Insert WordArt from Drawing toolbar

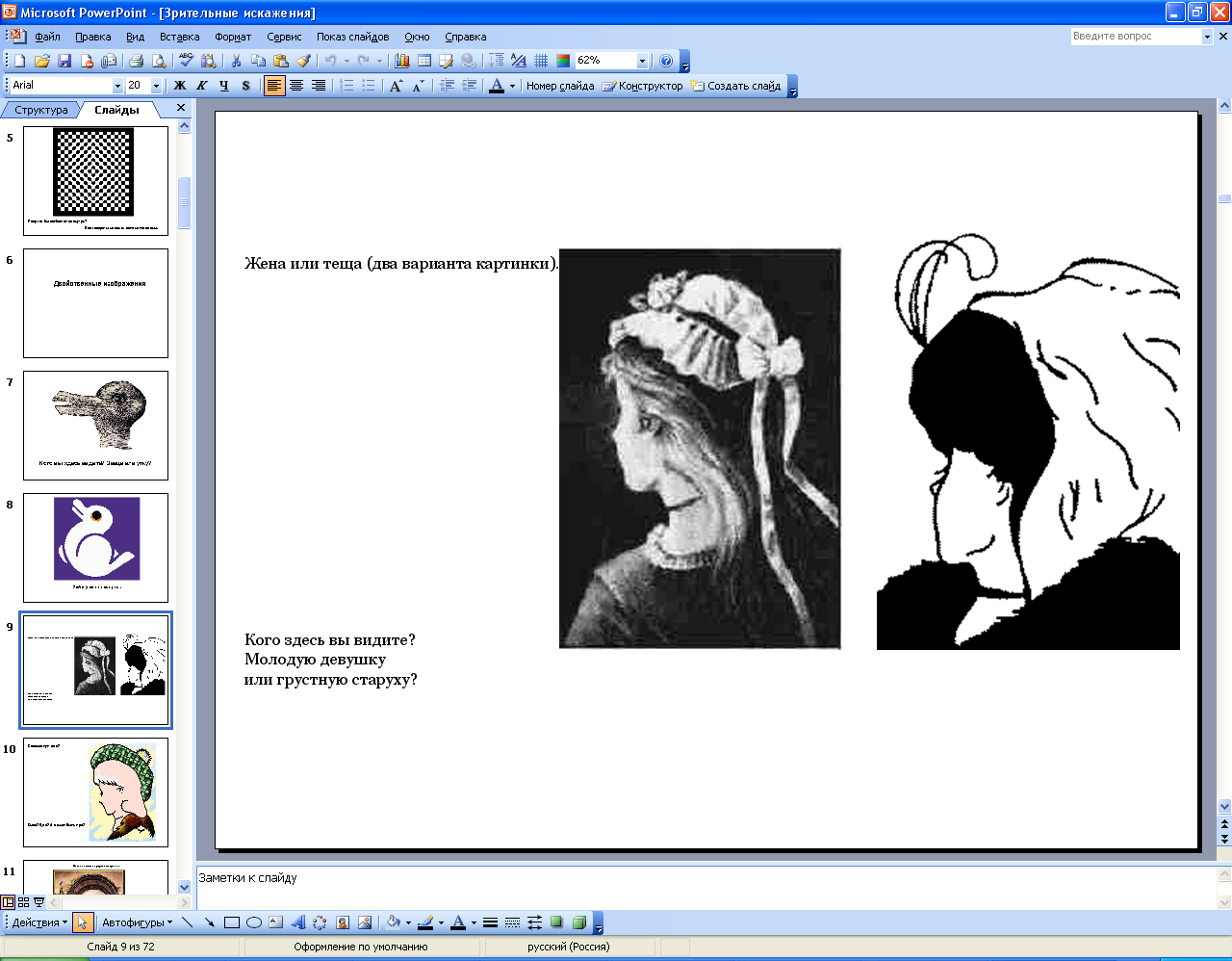tap(298, 922)
